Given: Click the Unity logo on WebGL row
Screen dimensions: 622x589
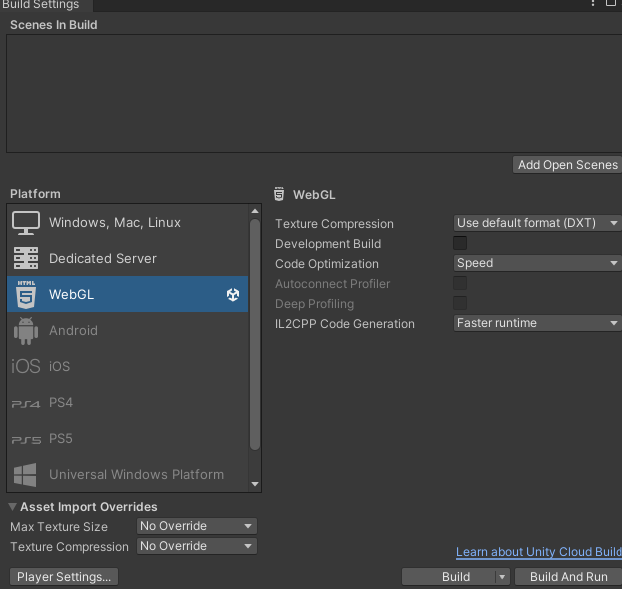Looking at the screenshot, I should pos(233,294).
